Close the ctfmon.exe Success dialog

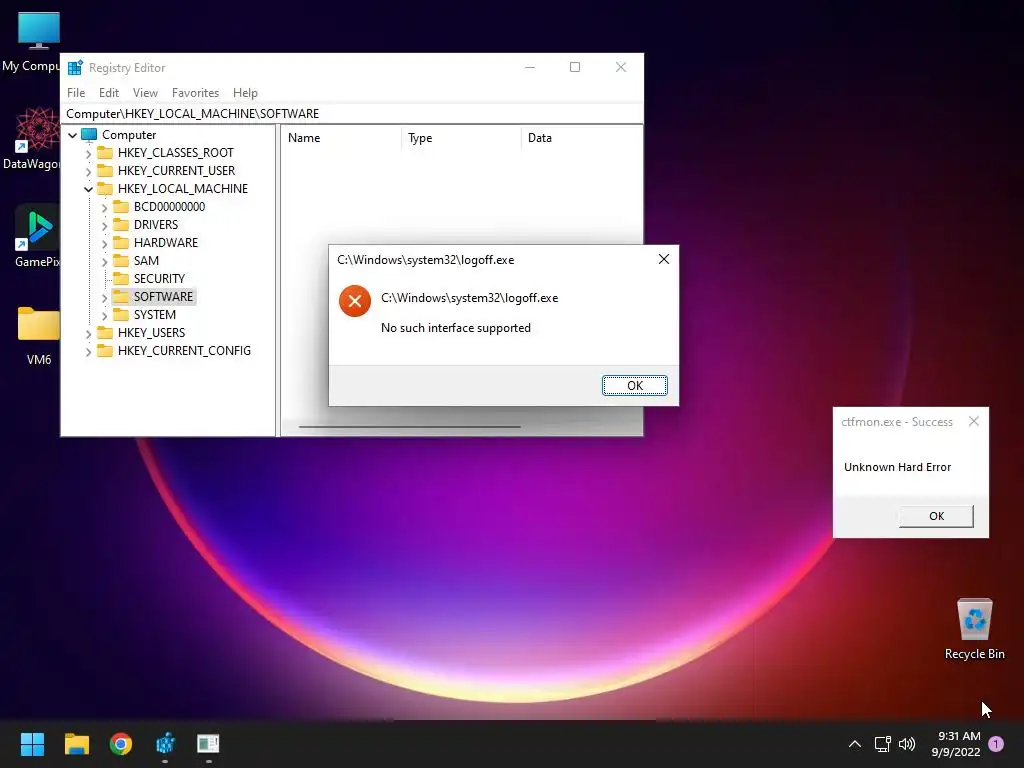click(x=974, y=421)
